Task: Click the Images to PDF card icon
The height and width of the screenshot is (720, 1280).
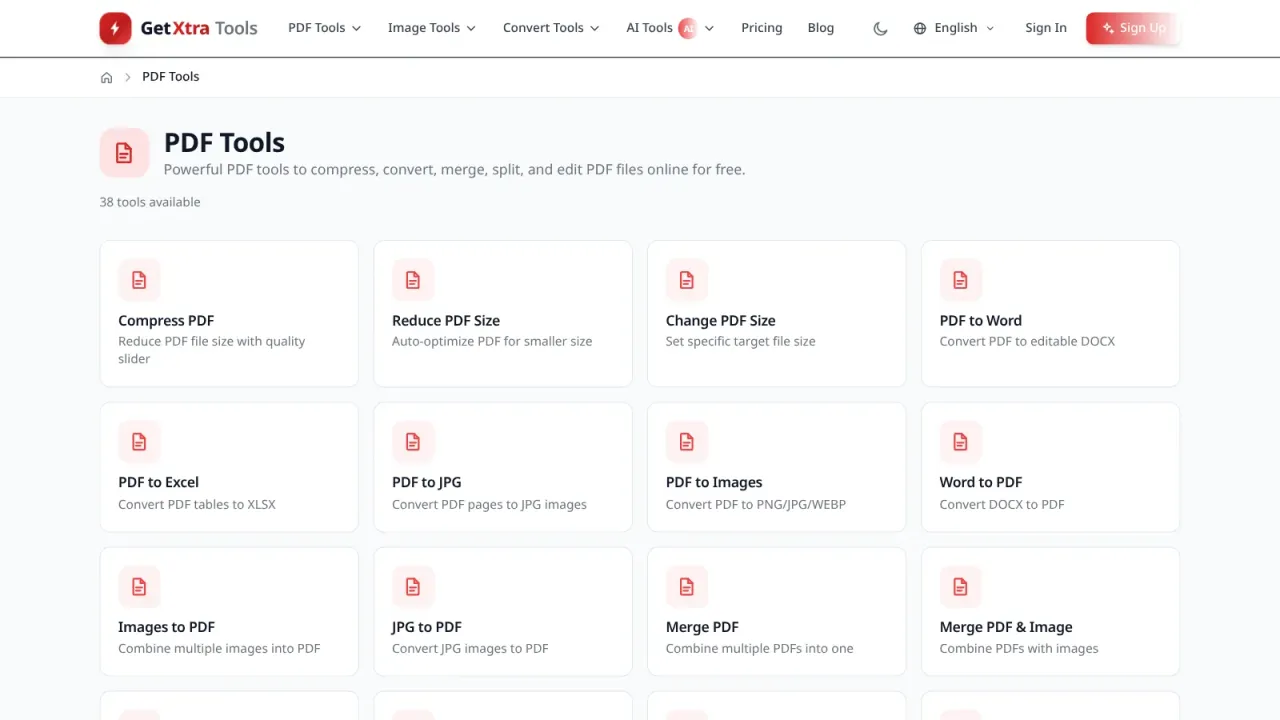Action: pos(139,586)
